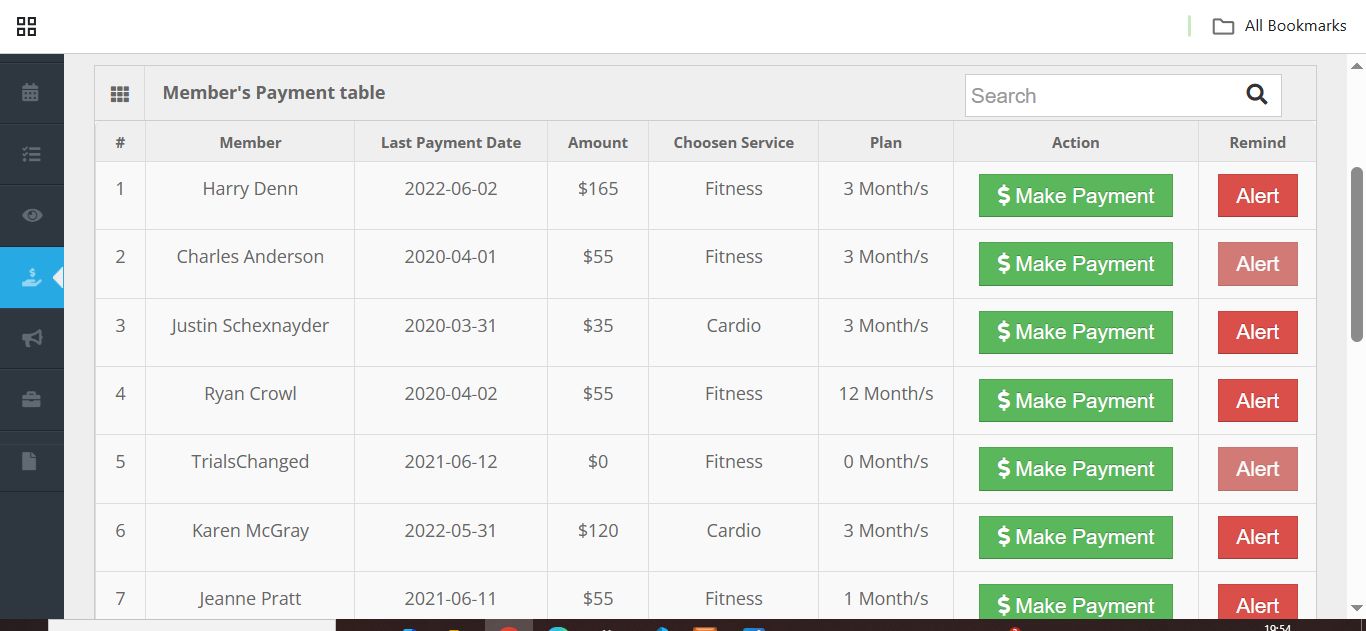This screenshot has height=631, width=1366.
Task: Open the briefcase icon in sidebar
Action: (x=31, y=399)
